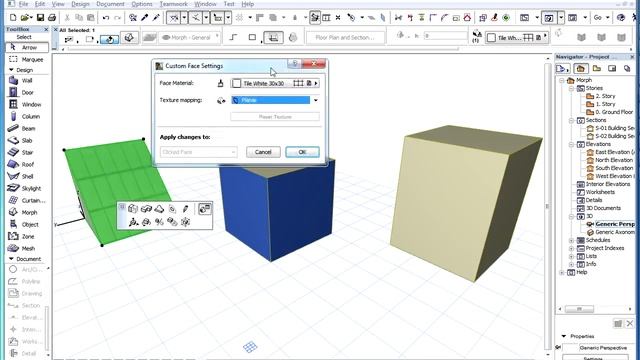Click the Navigator horizontal scrollbar thumb
The image size is (640, 360).
pyautogui.click(x=579, y=309)
